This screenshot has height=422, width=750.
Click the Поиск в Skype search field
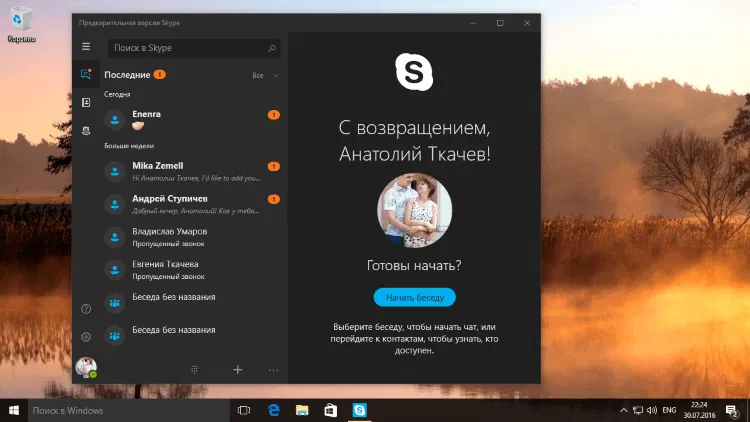(x=194, y=48)
